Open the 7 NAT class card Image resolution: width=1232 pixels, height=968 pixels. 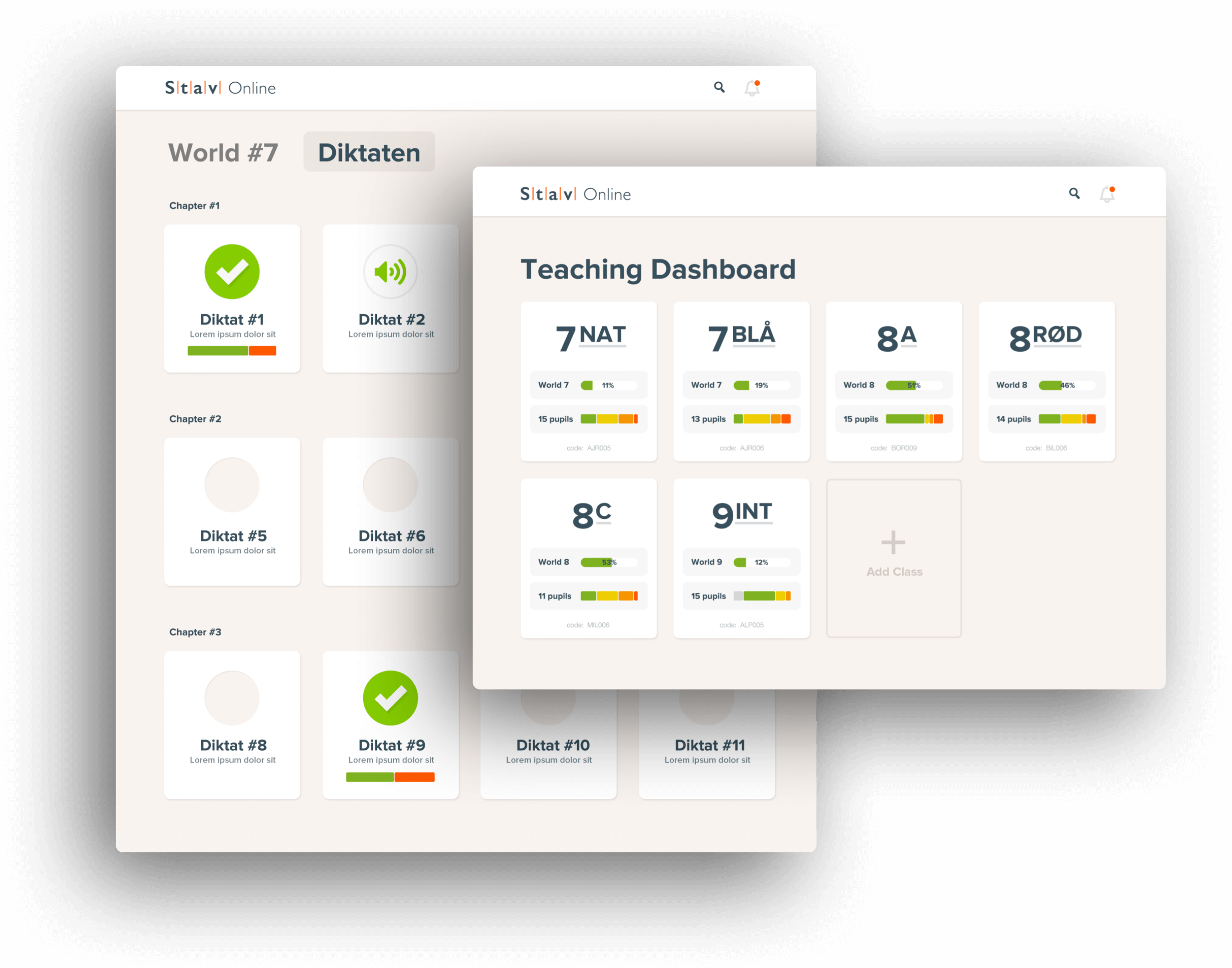click(589, 338)
